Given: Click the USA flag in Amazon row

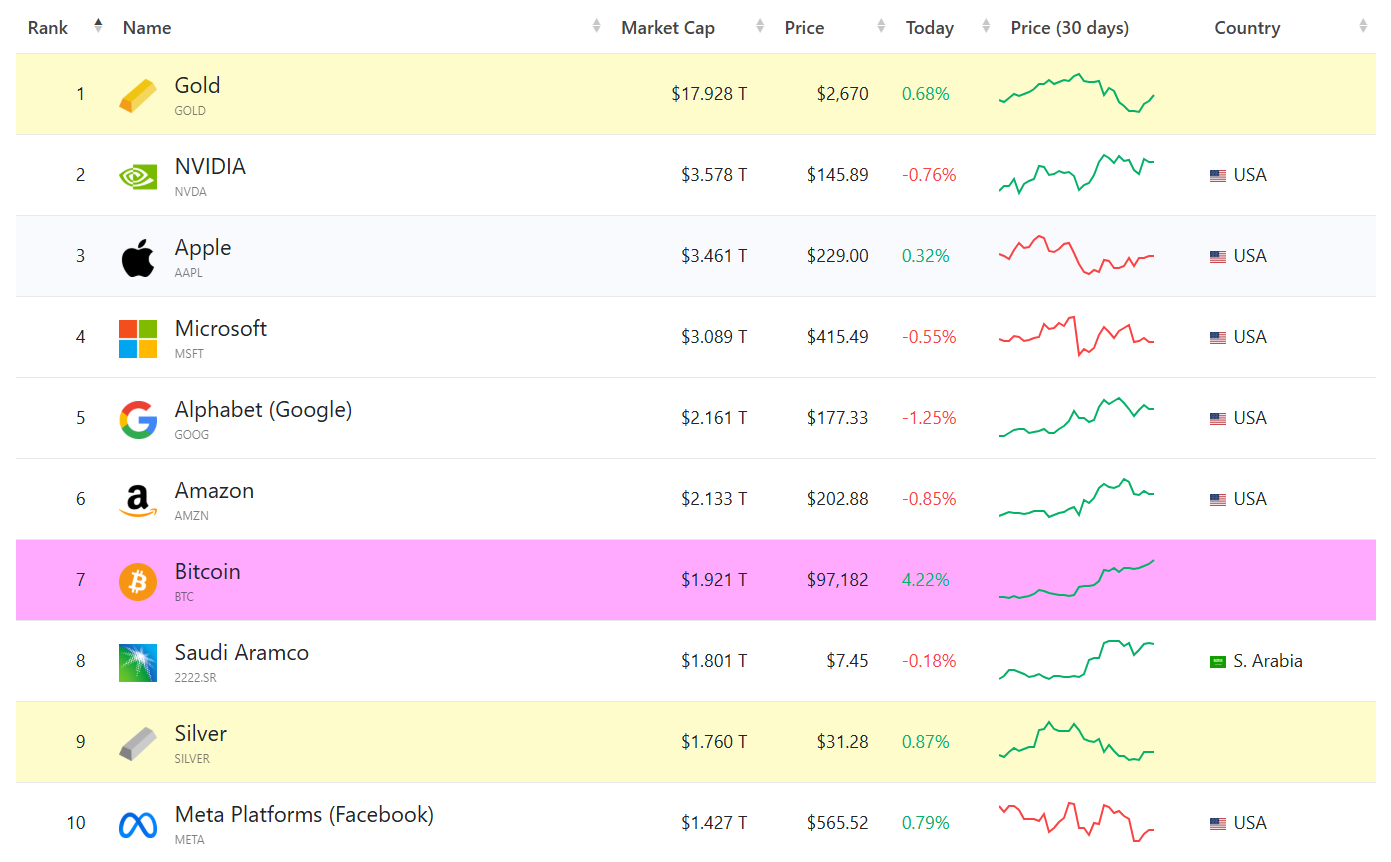Looking at the screenshot, I should click(x=1218, y=500).
